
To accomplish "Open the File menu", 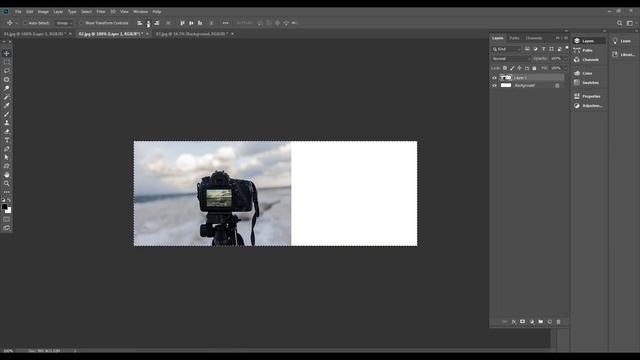I will point(18,12).
